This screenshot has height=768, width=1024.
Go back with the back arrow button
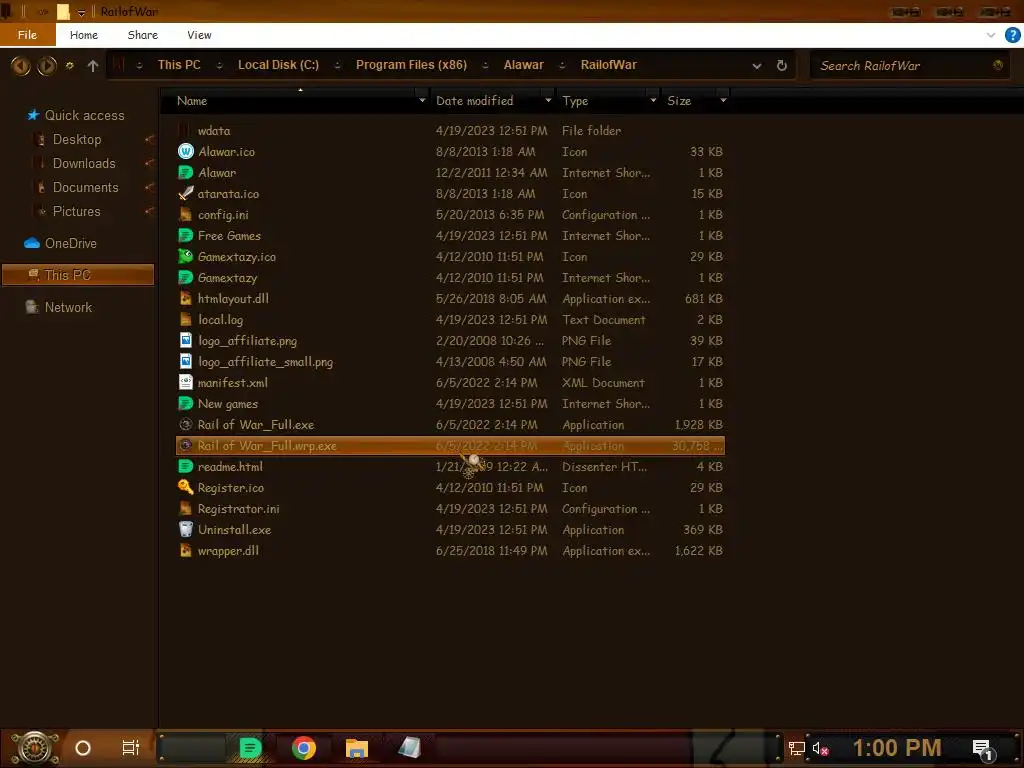[20, 65]
